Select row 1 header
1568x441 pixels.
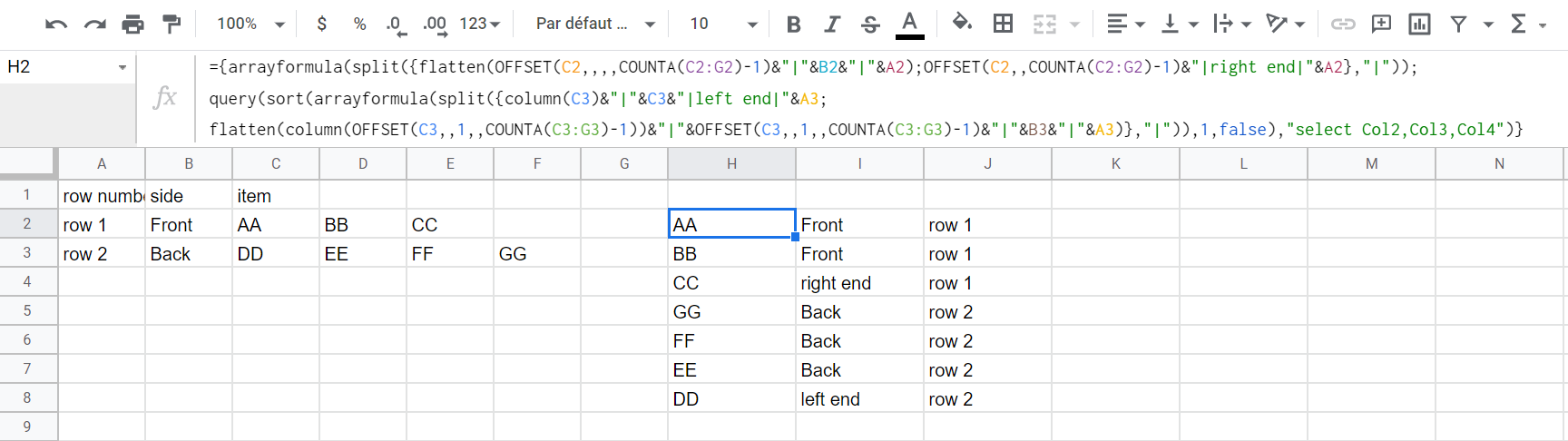[27, 195]
